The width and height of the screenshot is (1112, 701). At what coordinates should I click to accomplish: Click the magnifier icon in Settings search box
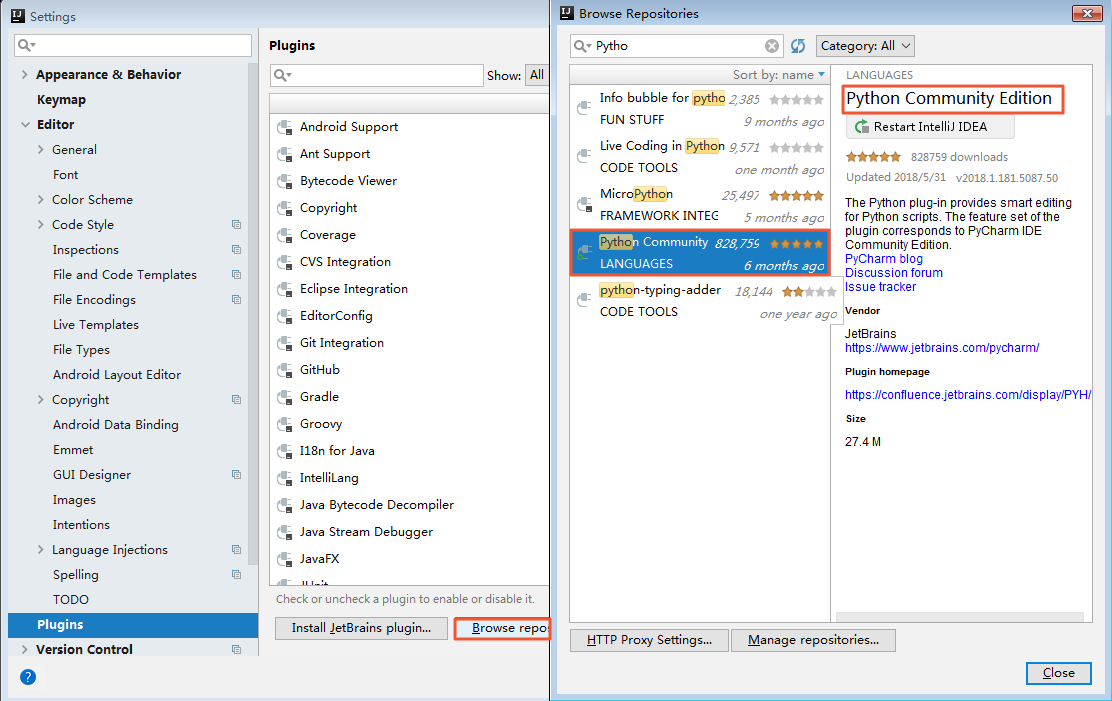[x=26, y=45]
